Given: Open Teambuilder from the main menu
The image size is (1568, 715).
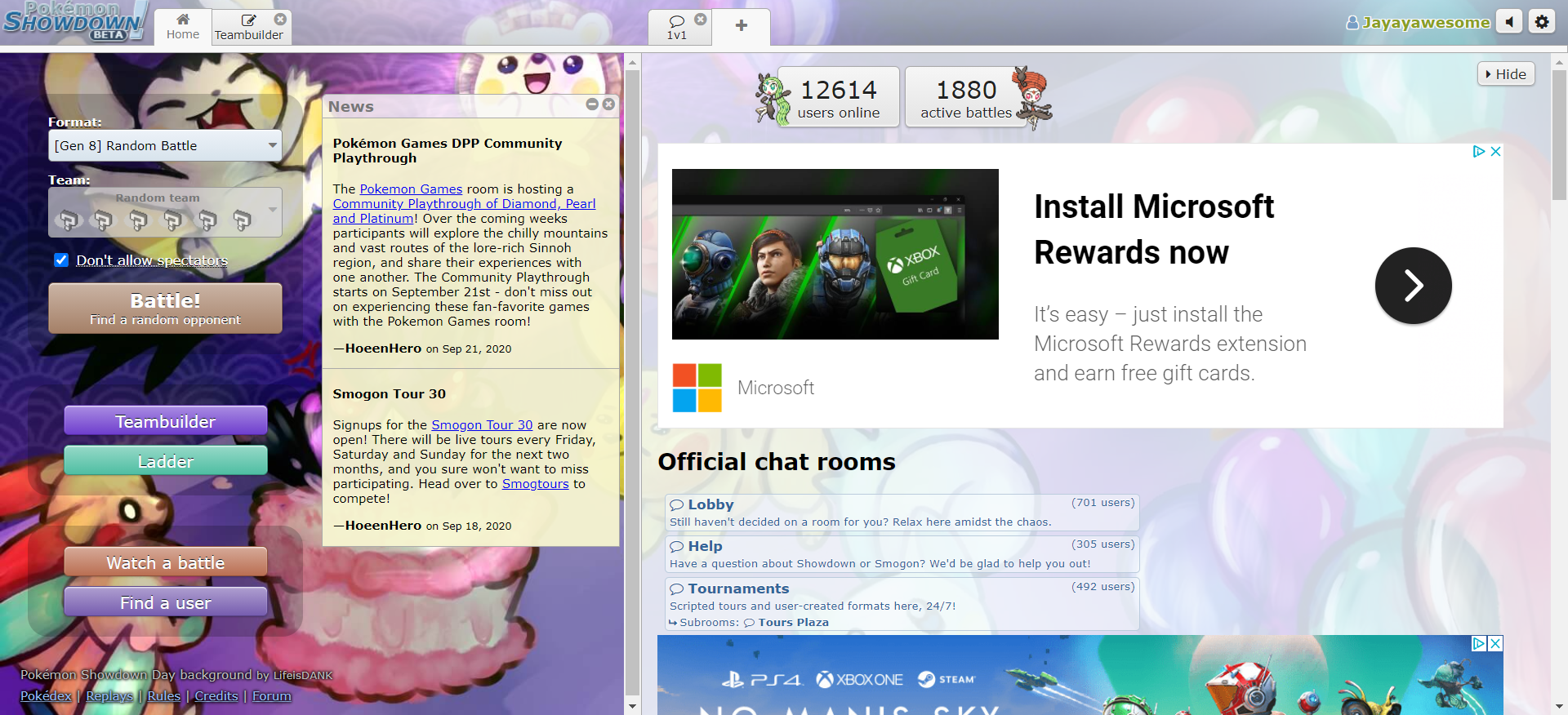Looking at the screenshot, I should coord(166,421).
